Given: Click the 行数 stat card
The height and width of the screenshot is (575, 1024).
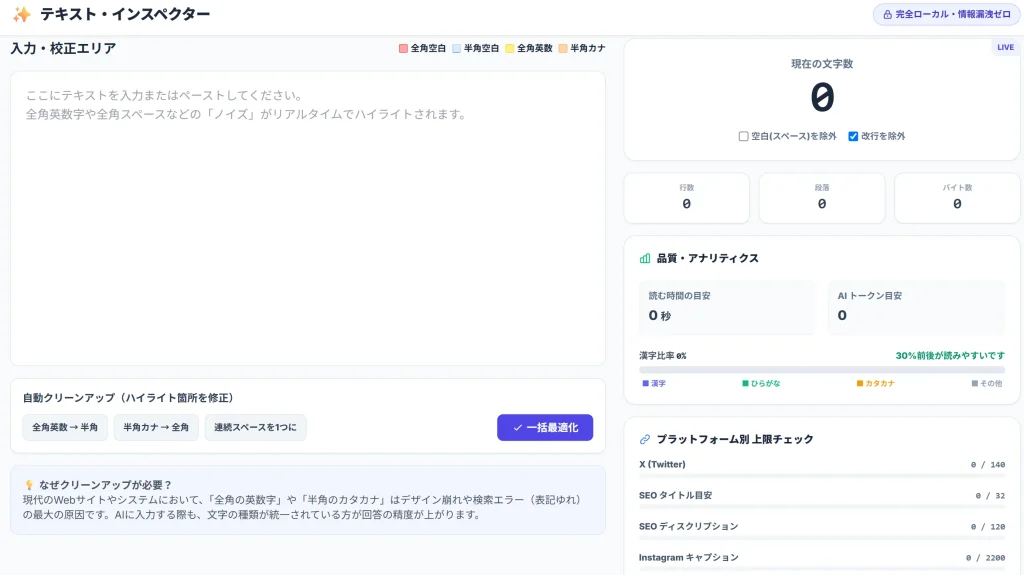Looking at the screenshot, I should pyautogui.click(x=686, y=198).
